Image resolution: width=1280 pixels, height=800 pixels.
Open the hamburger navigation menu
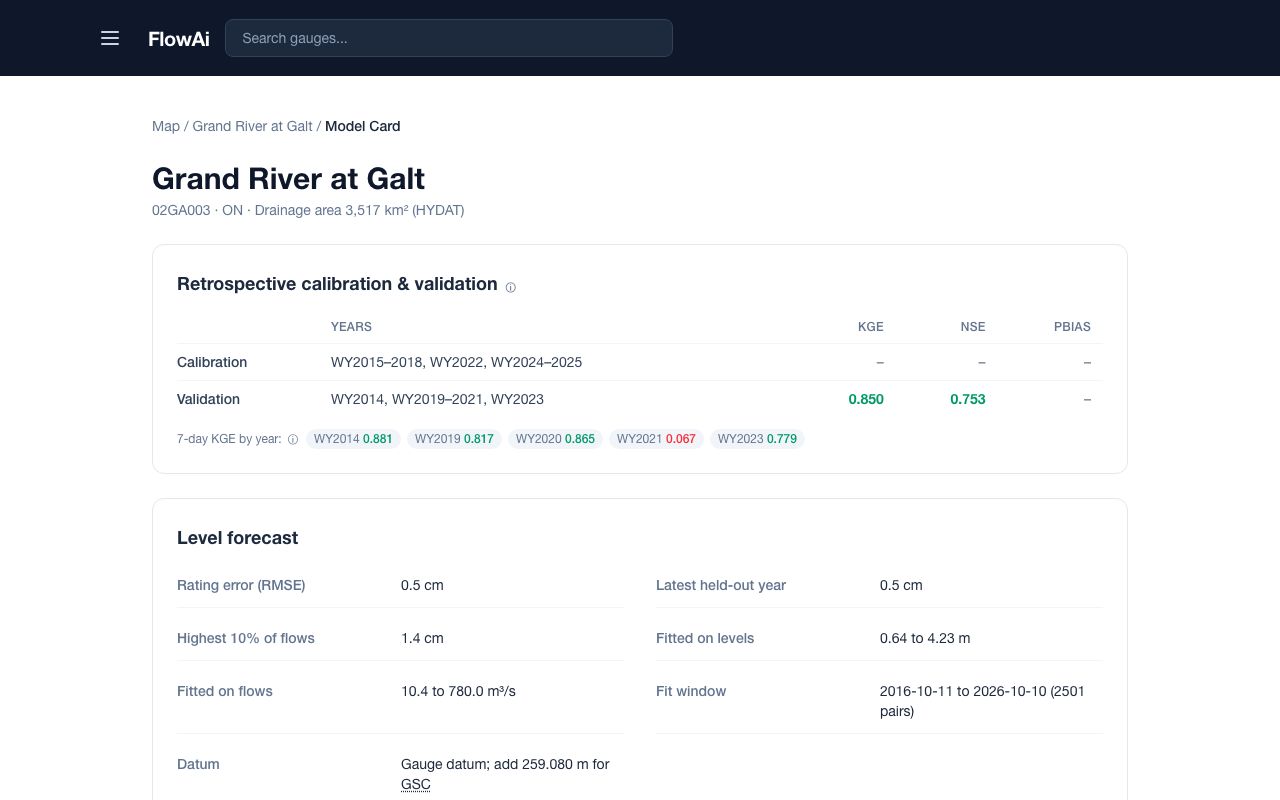click(x=110, y=38)
